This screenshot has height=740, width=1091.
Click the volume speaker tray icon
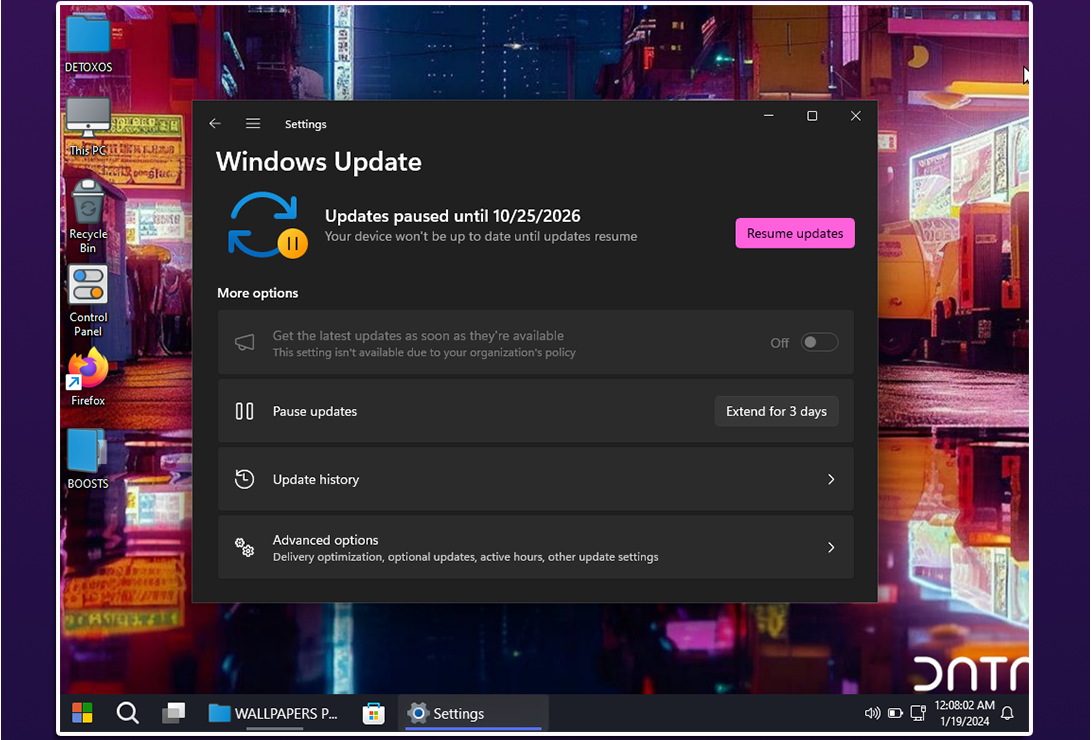(x=872, y=713)
